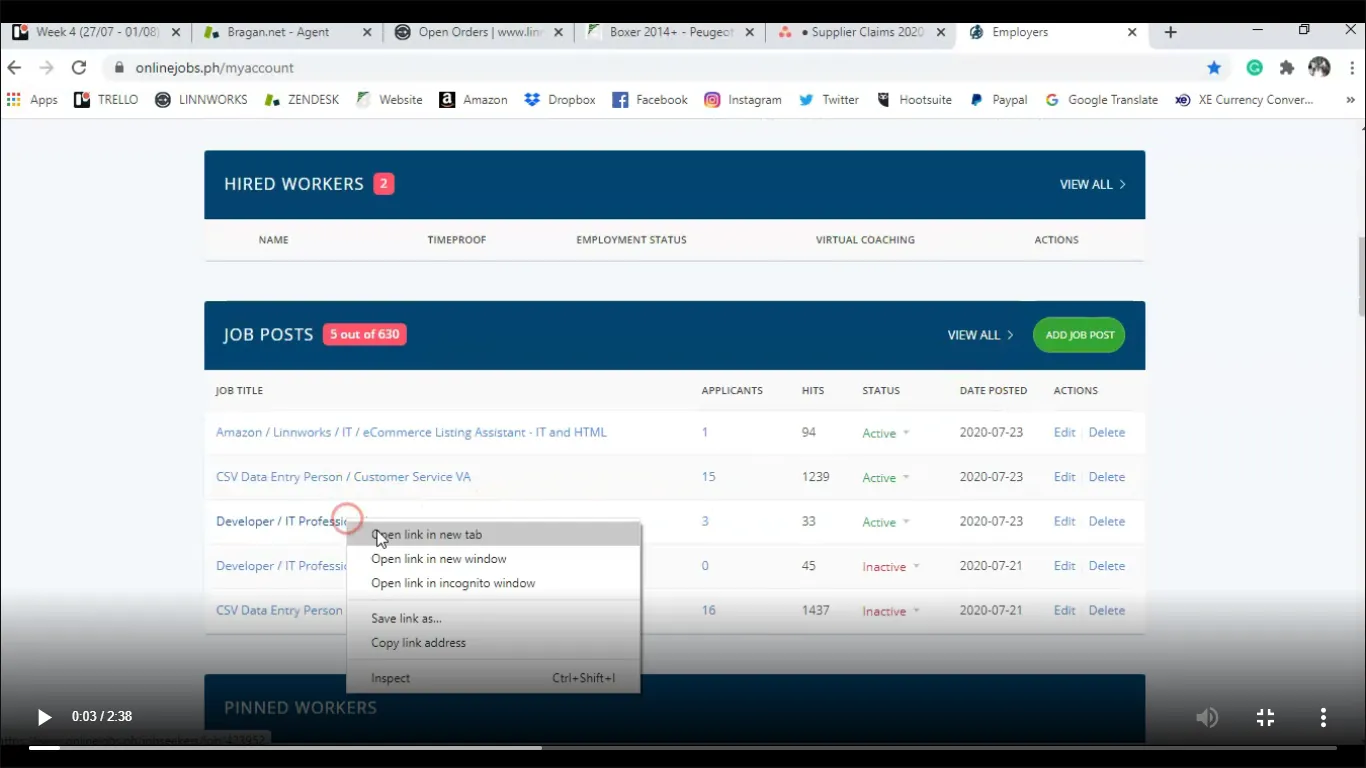1366x768 pixels.
Task: Click the onlinejobs.ph address bar
Action: [x=650, y=68]
